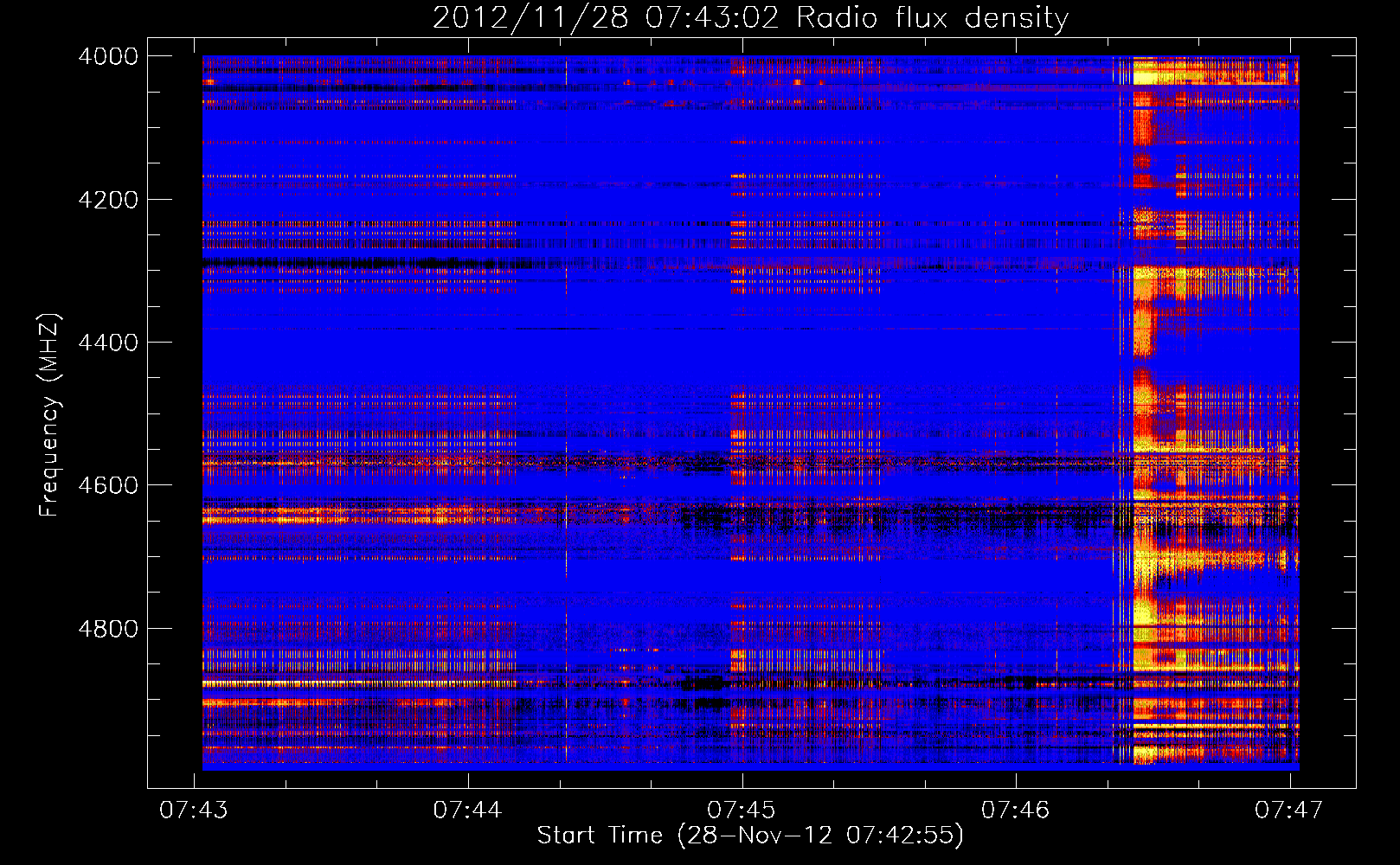Click the 07:45 time axis label
This screenshot has height=865, width=1400.
coord(742,810)
